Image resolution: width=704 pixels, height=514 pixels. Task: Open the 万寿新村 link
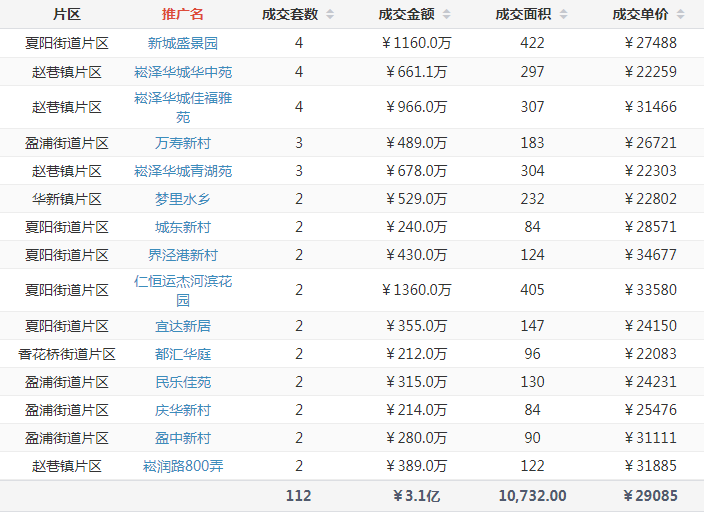(183, 143)
